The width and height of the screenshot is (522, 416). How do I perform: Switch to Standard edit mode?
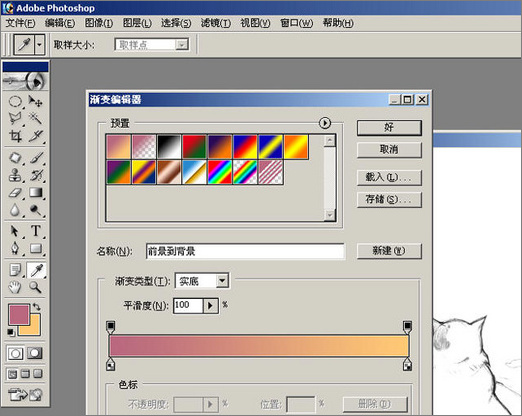(x=15, y=353)
